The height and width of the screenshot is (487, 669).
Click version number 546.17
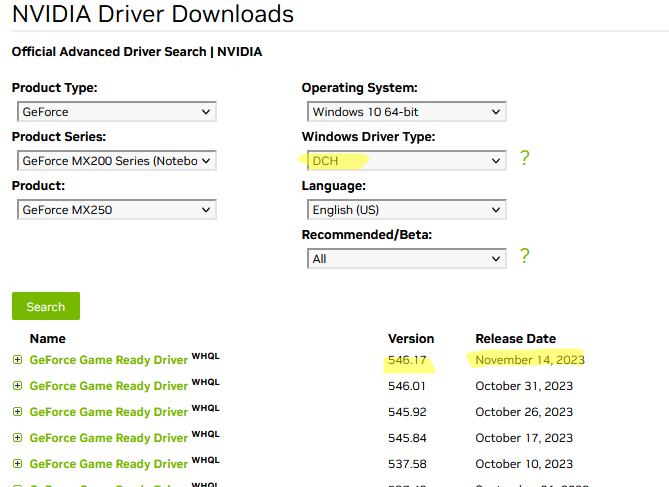coord(407,360)
